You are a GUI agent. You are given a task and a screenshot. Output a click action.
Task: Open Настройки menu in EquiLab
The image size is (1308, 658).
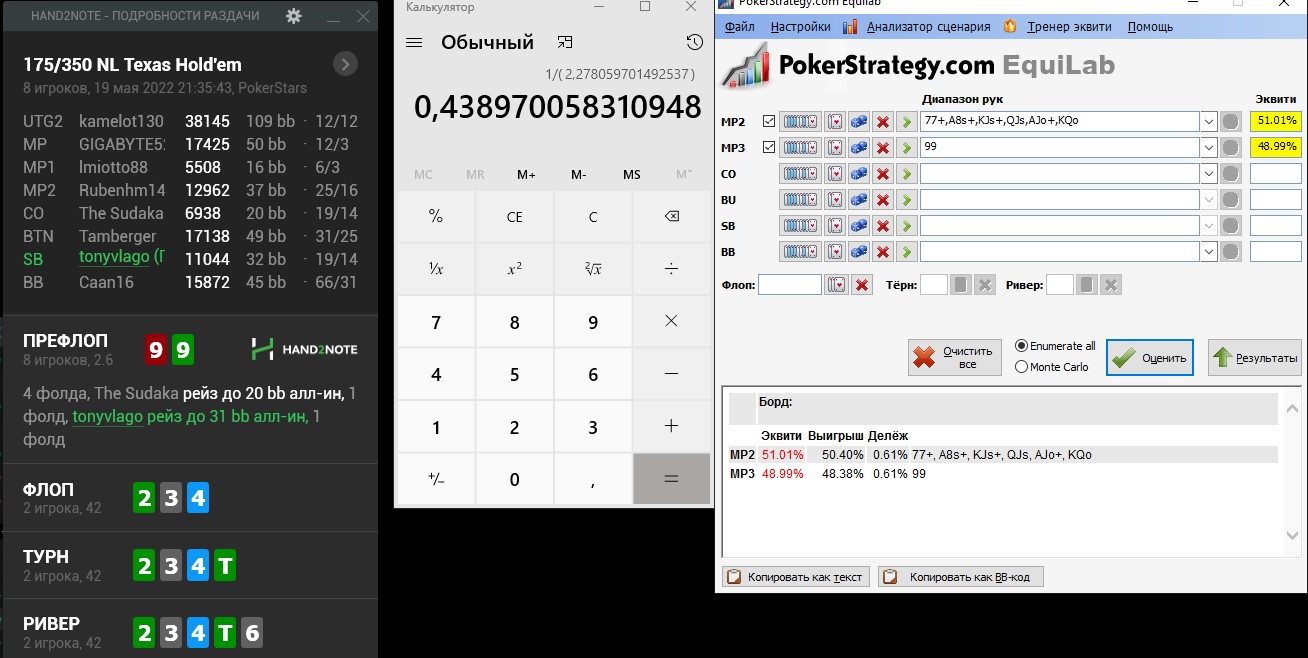coord(801,27)
